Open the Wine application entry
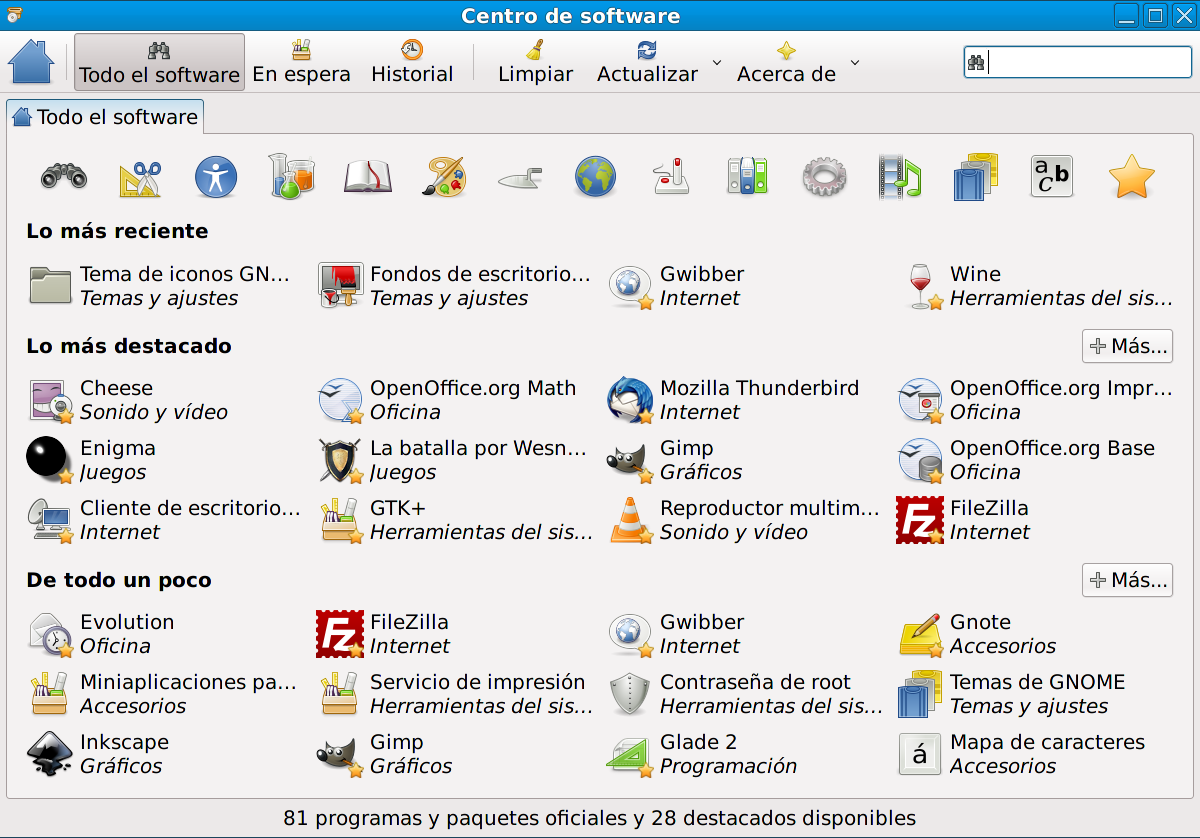Screen dimensions: 1200x838 tap(1035, 286)
